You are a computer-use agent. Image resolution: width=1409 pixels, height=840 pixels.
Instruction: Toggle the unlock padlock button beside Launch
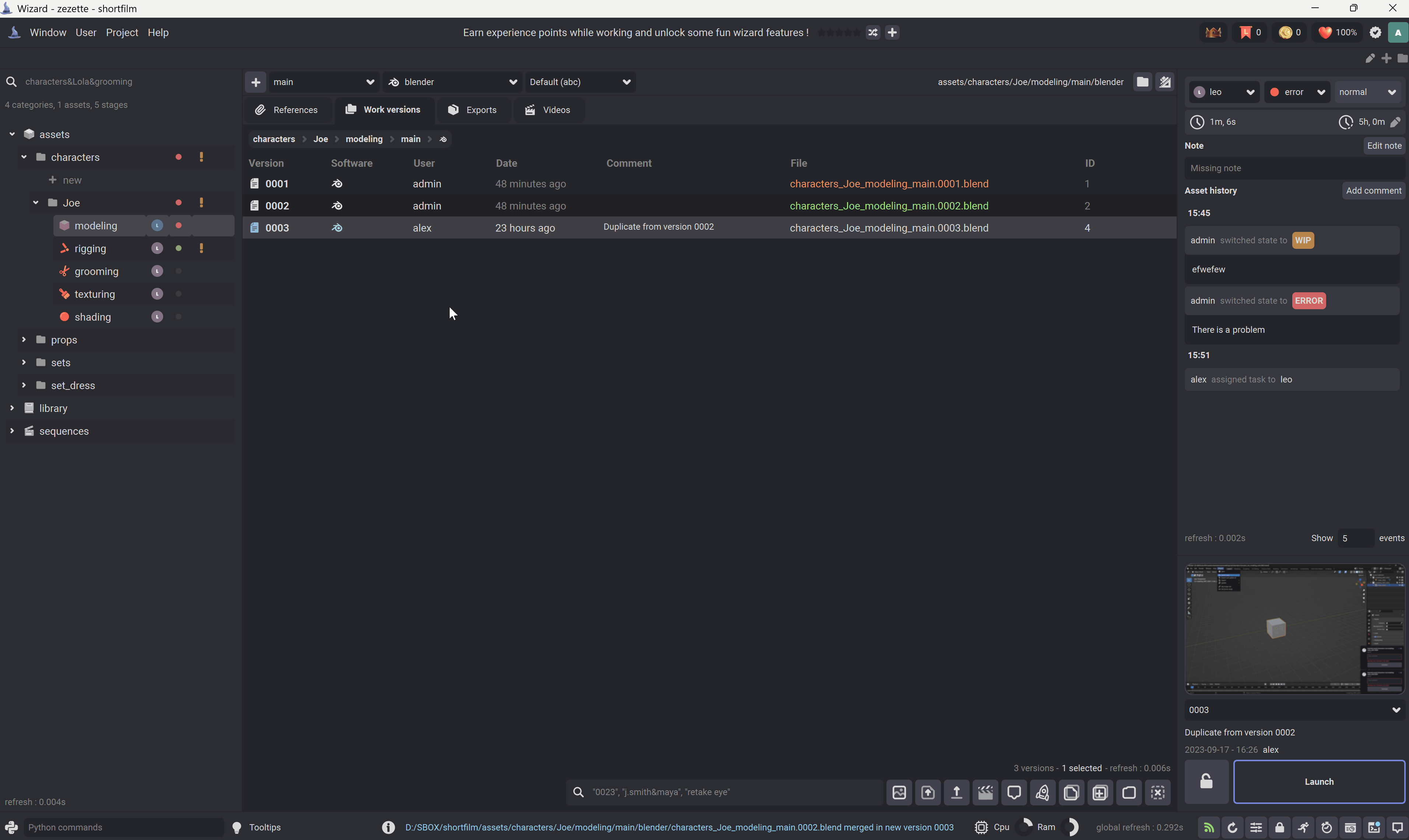1207,782
